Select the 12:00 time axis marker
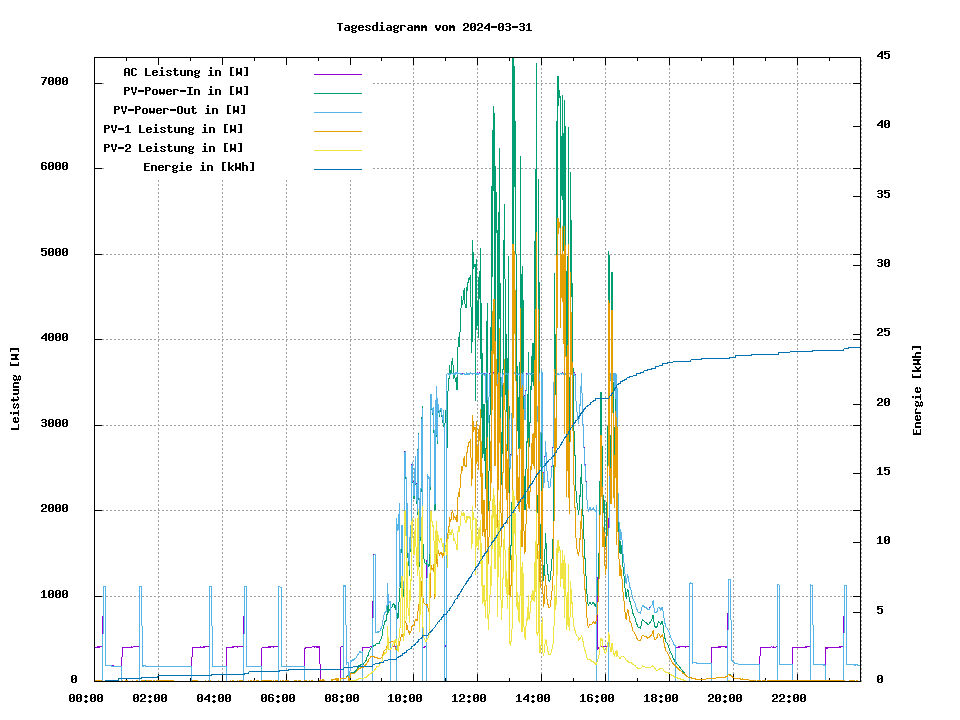Image resolution: width=960 pixels, height=720 pixels. (469, 698)
